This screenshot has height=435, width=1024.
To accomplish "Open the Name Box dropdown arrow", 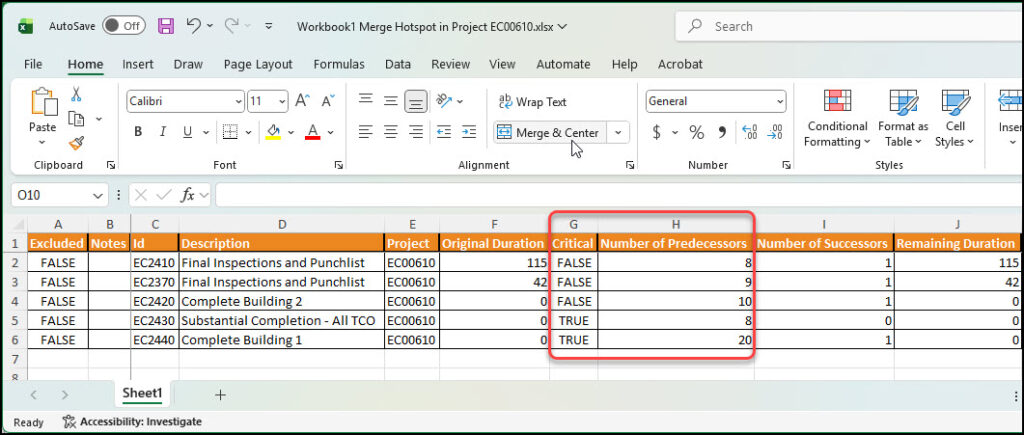I will (98, 195).
